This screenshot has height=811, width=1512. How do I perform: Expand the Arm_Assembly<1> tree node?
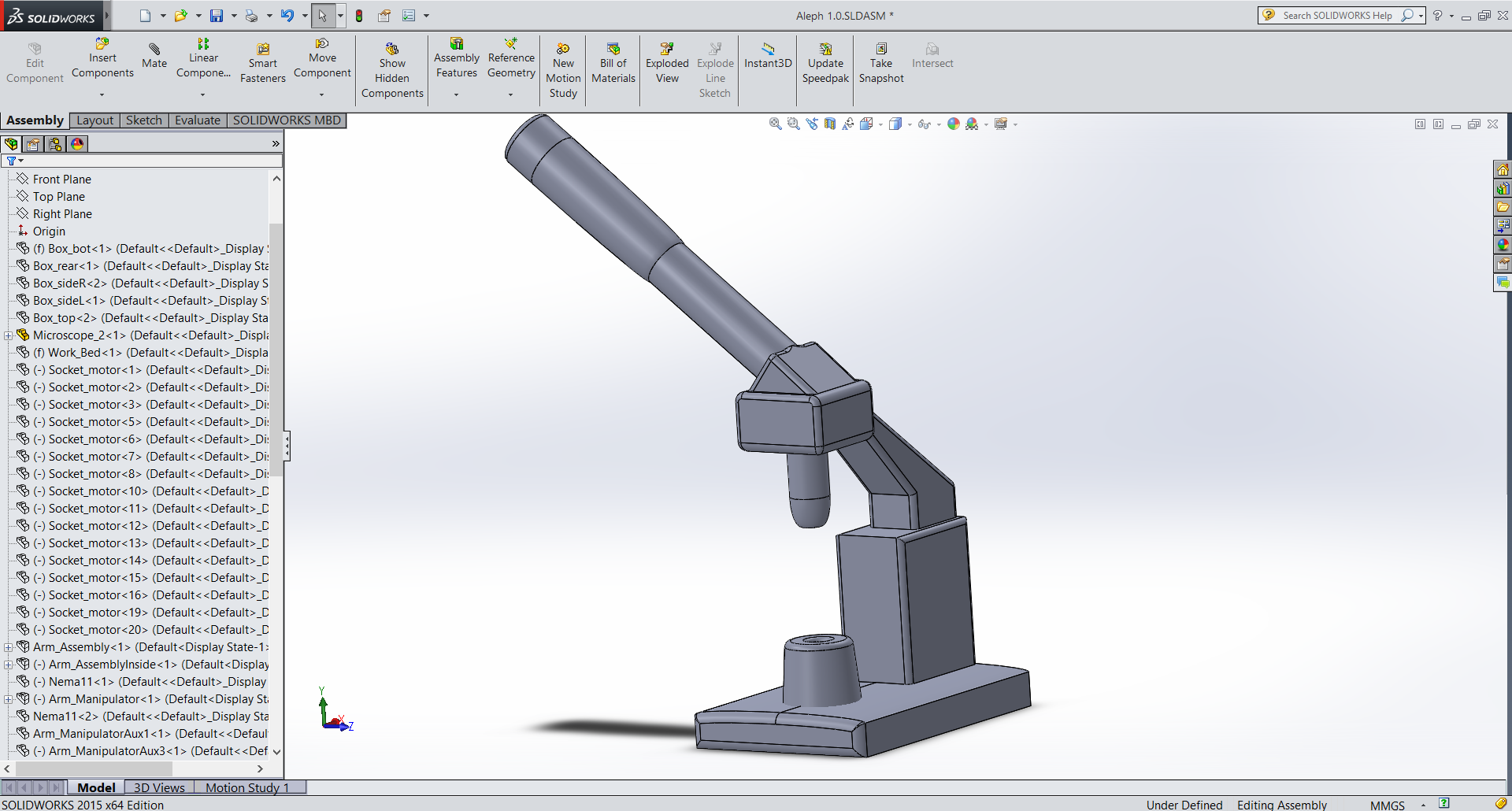click(x=9, y=647)
